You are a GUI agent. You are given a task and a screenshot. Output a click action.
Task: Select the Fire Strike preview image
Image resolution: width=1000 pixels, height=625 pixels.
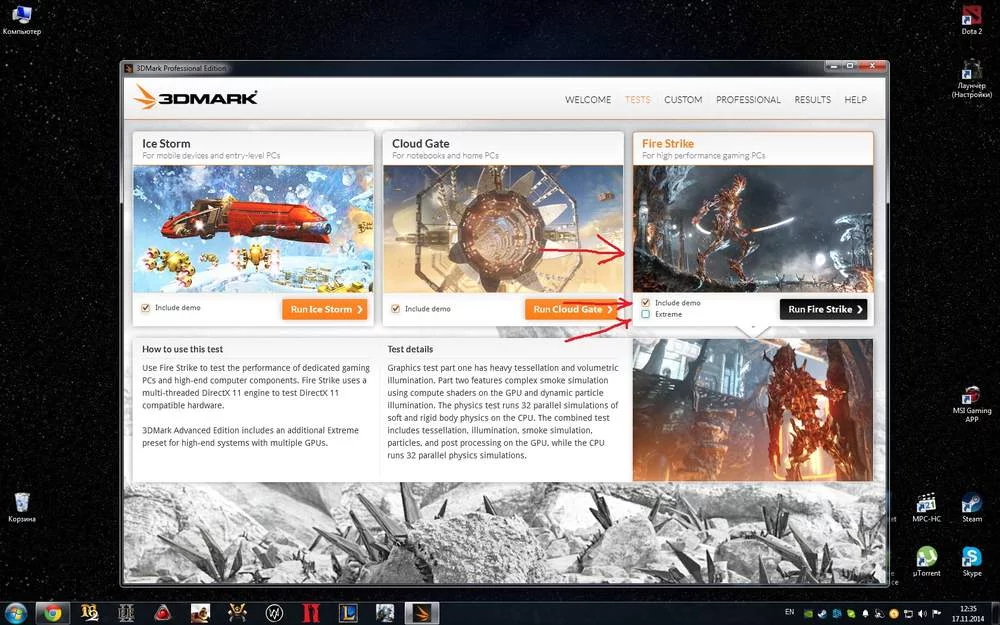point(753,229)
